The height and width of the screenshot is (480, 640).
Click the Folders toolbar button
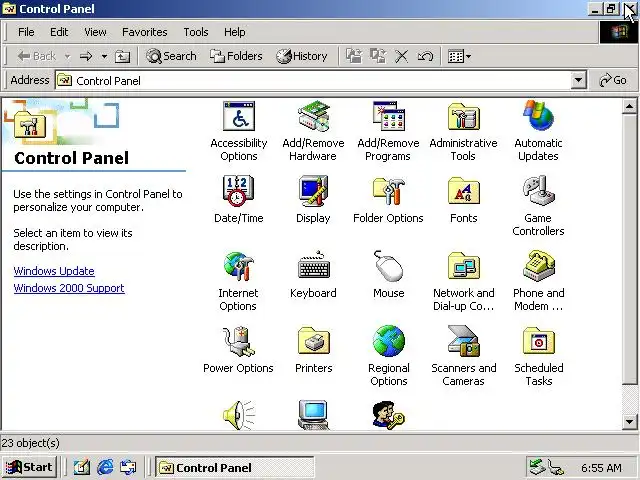[236, 56]
